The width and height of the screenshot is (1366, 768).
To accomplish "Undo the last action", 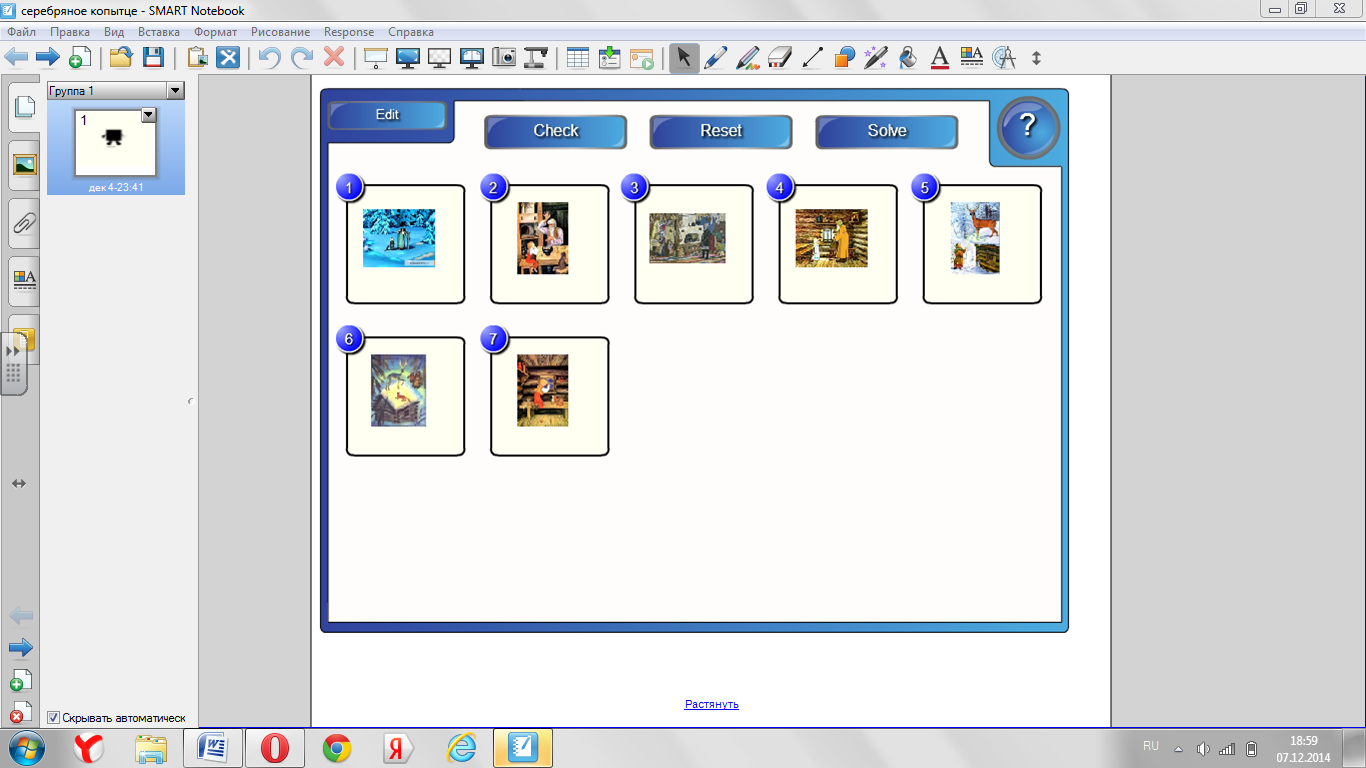I will click(x=269, y=57).
